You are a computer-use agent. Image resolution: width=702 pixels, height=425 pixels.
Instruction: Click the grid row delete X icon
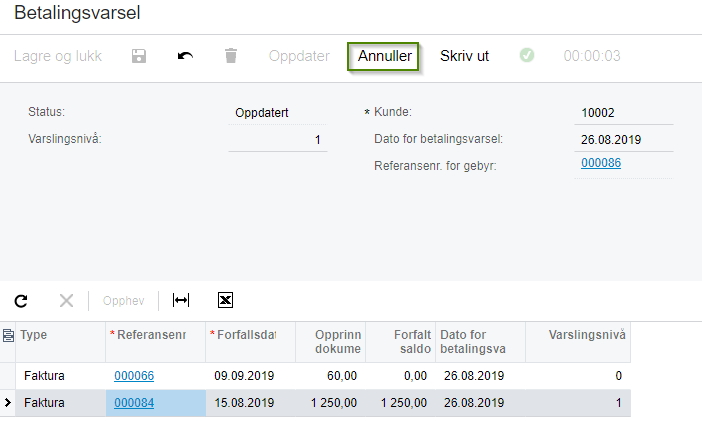[x=66, y=301]
